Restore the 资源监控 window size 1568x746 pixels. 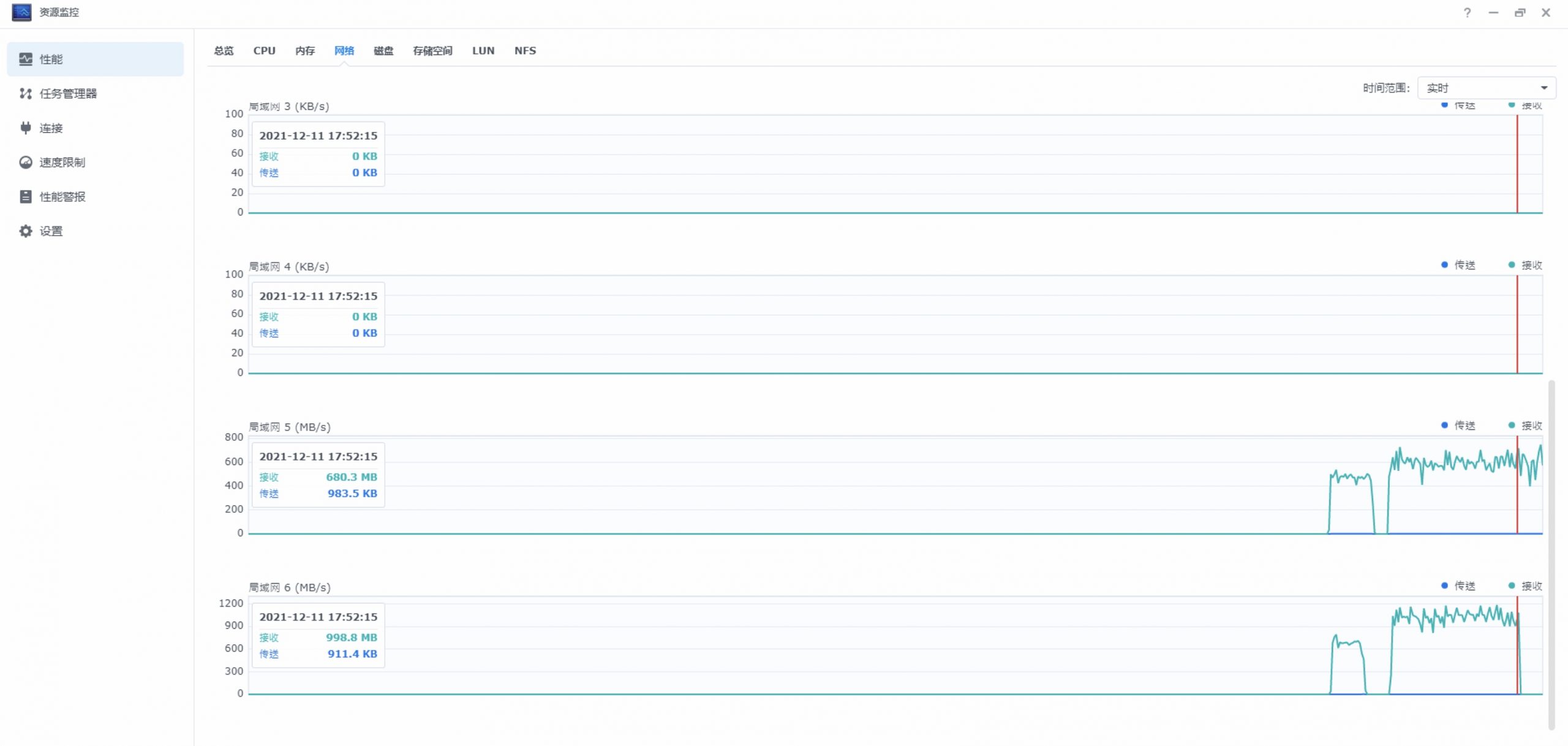(x=1520, y=12)
